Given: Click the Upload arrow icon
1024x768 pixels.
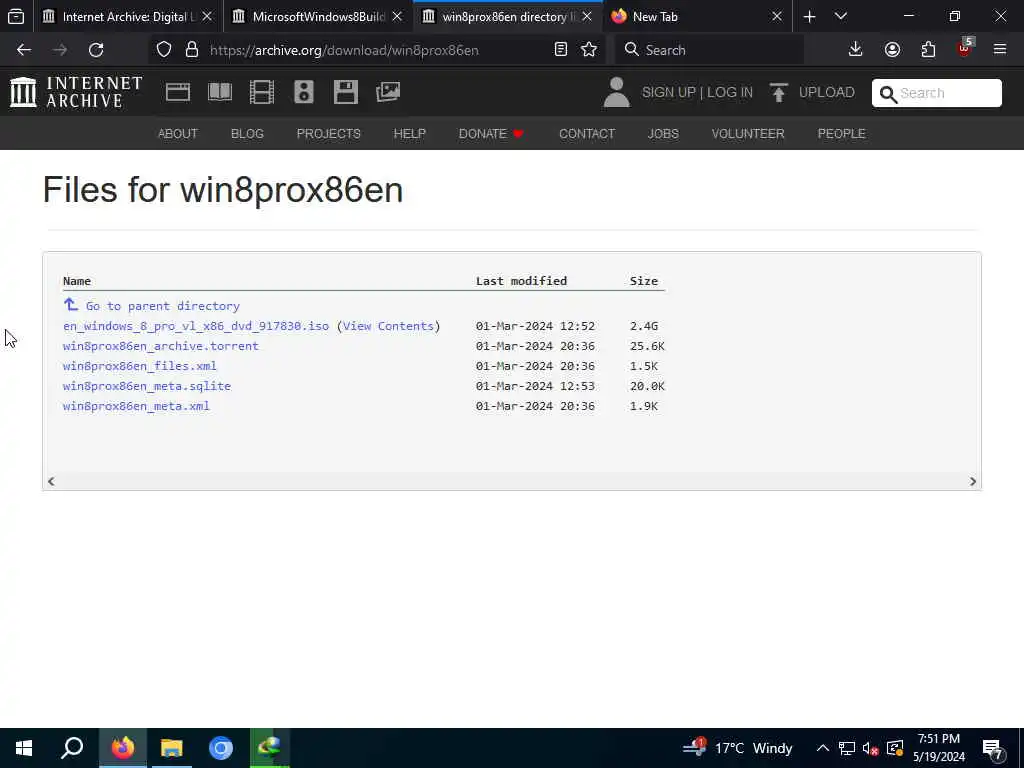Looking at the screenshot, I should pos(778,93).
